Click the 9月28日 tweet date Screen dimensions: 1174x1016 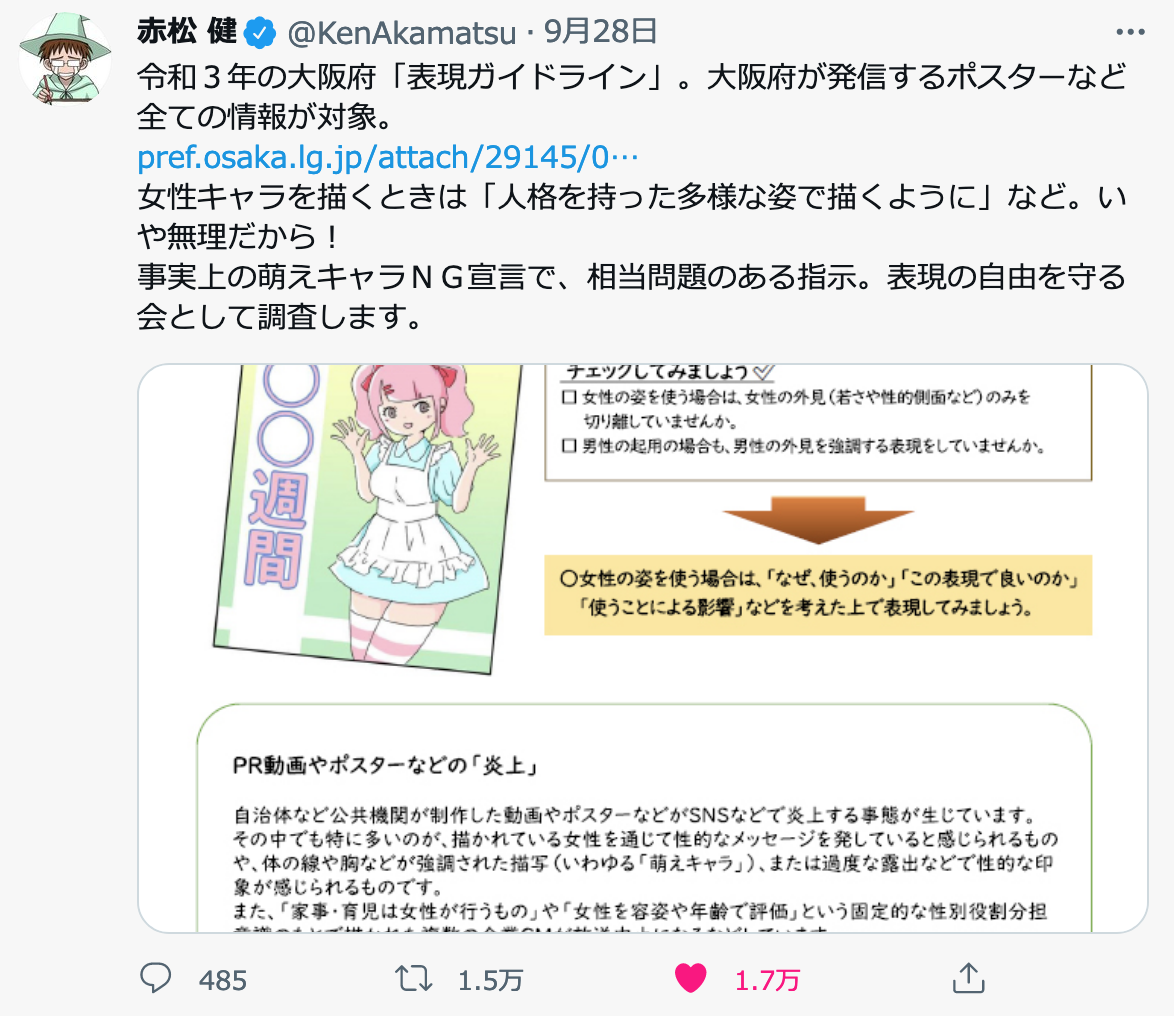pos(600,31)
